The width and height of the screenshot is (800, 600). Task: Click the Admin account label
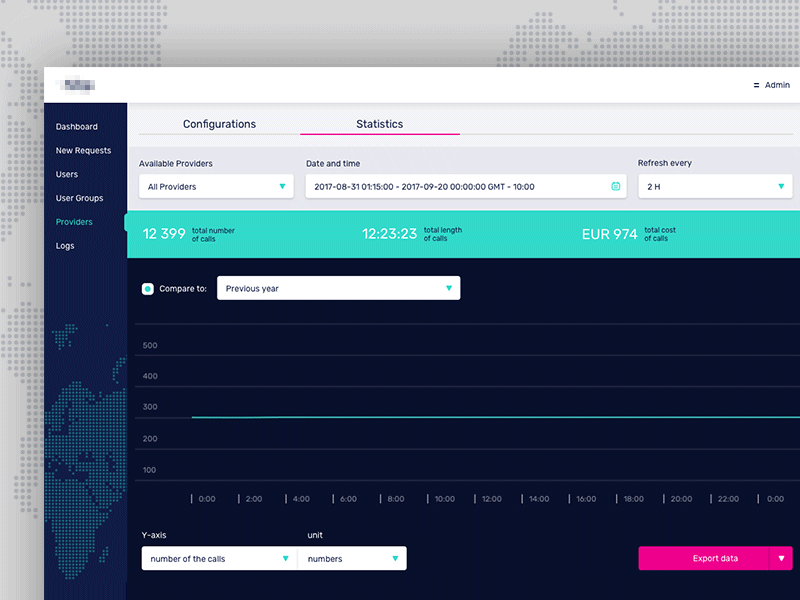[x=776, y=85]
